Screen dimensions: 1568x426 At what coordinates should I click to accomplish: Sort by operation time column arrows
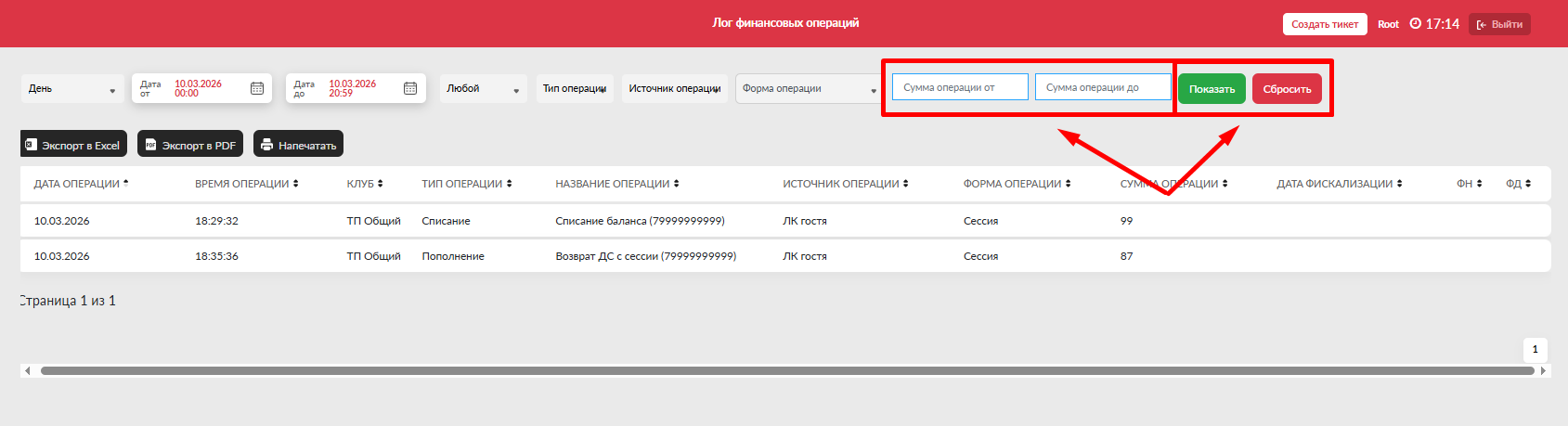pyautogui.click(x=296, y=184)
